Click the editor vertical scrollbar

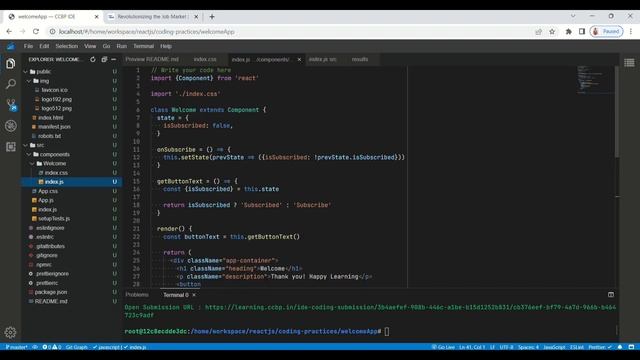[x=617, y=111]
